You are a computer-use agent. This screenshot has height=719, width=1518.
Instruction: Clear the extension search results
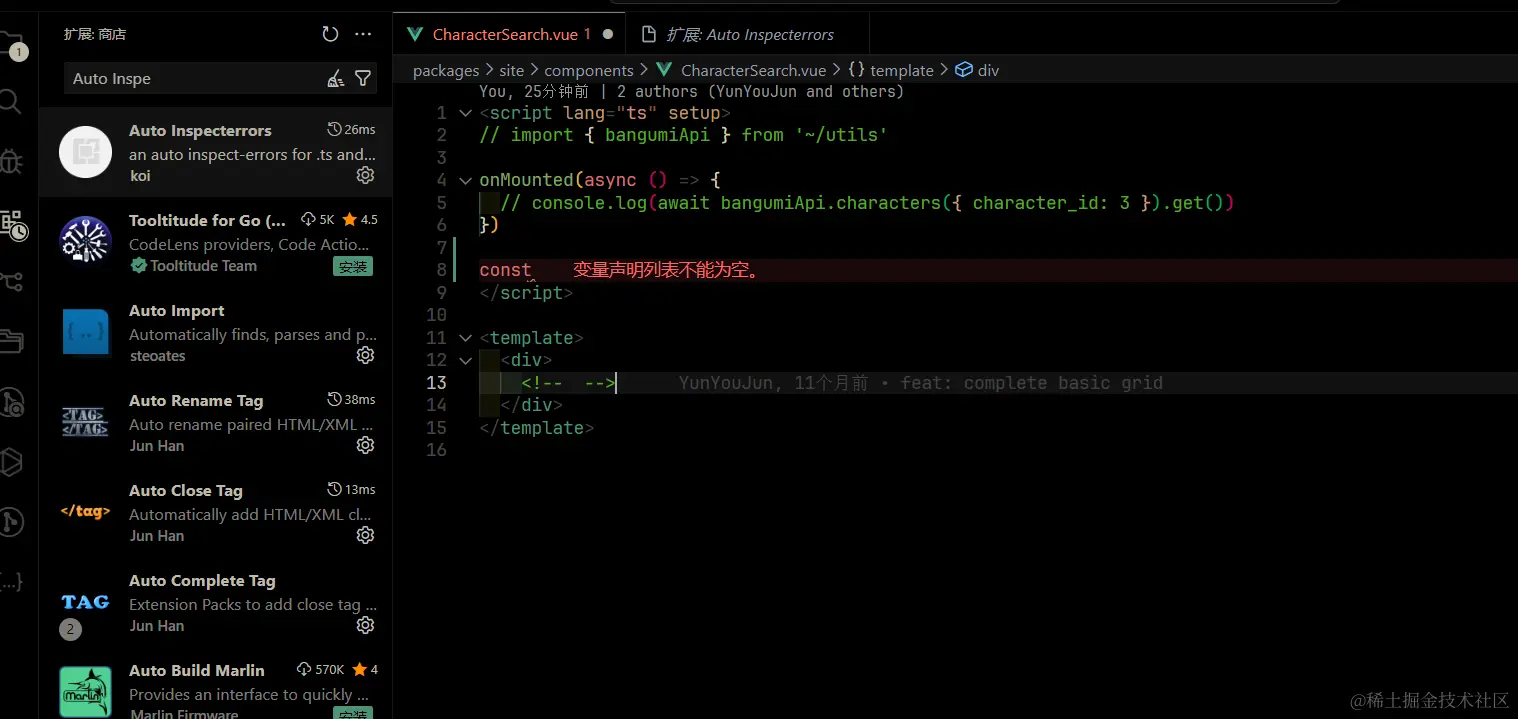(x=336, y=79)
